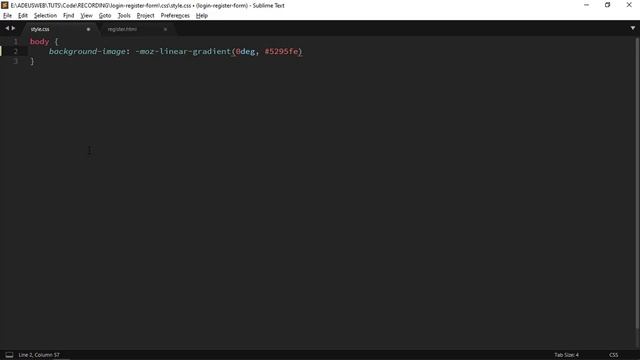Open the Project menu
Screen dimensions: 640x360
[145, 16]
